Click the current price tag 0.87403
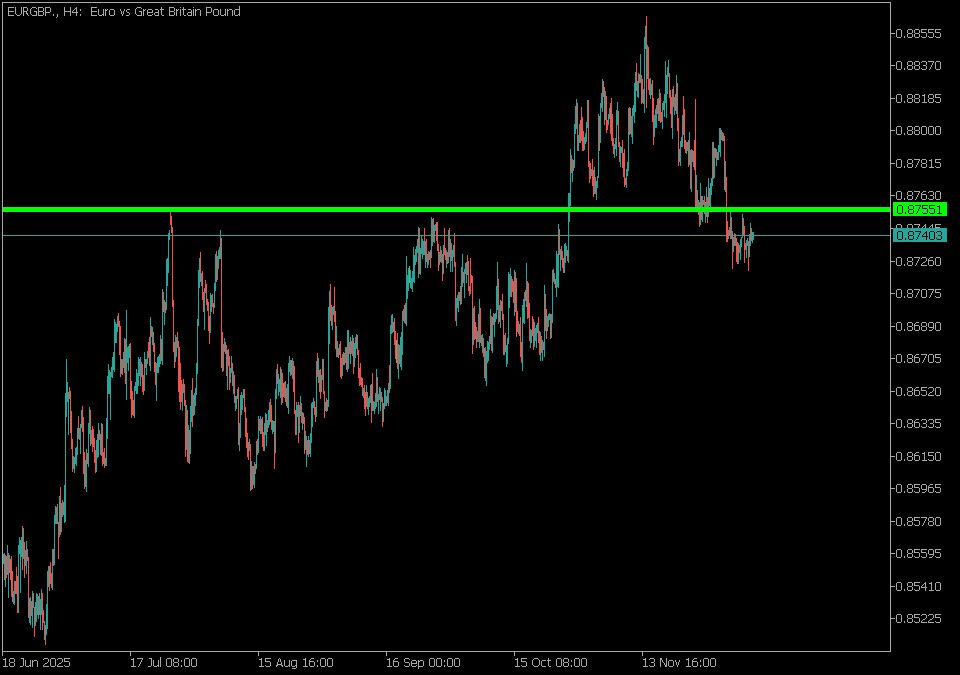This screenshot has height=675, width=960. pos(919,235)
